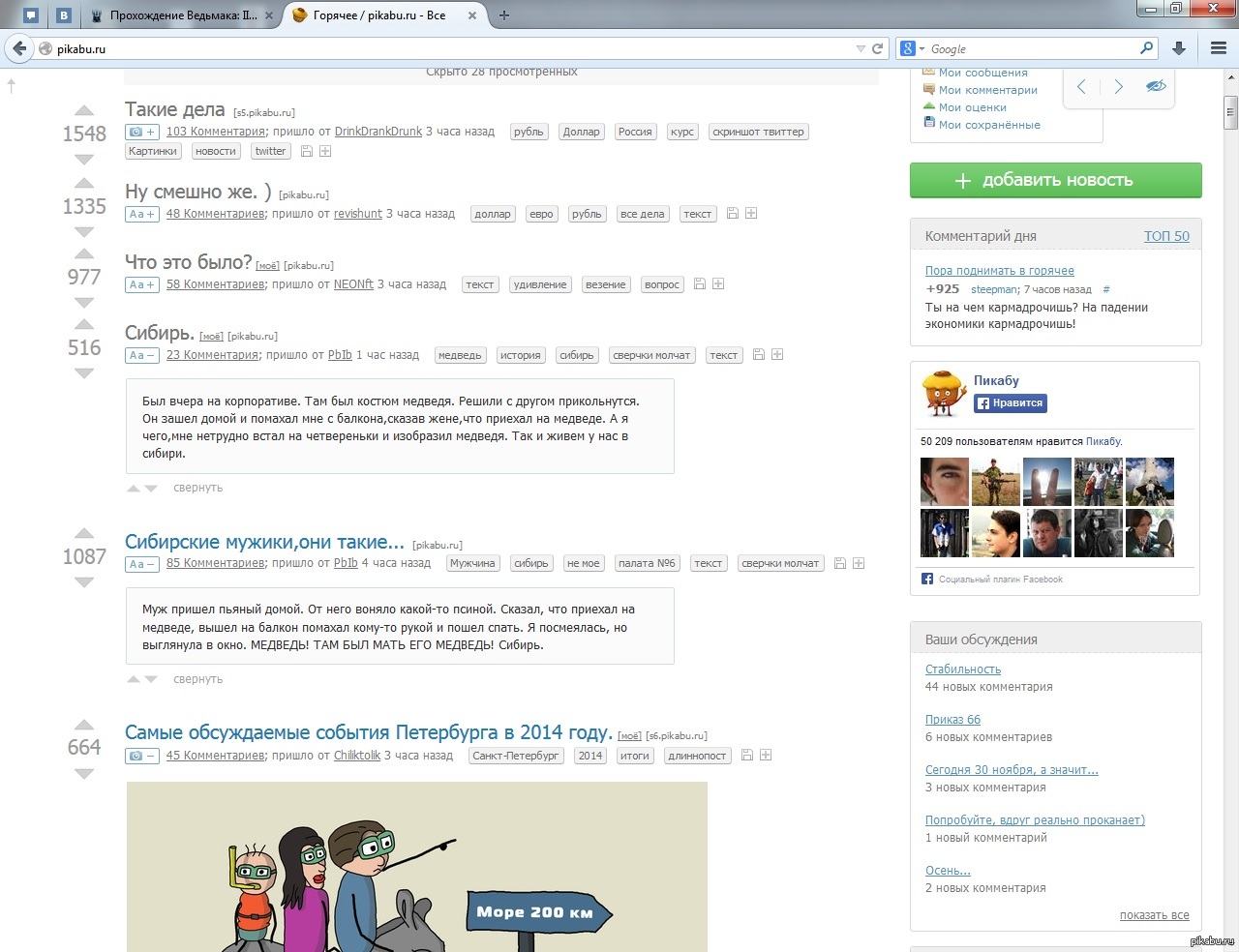This screenshot has height=952, width=1239.
Task: Open post title 'Сибирские мужики,они такие...'
Action: (264, 542)
